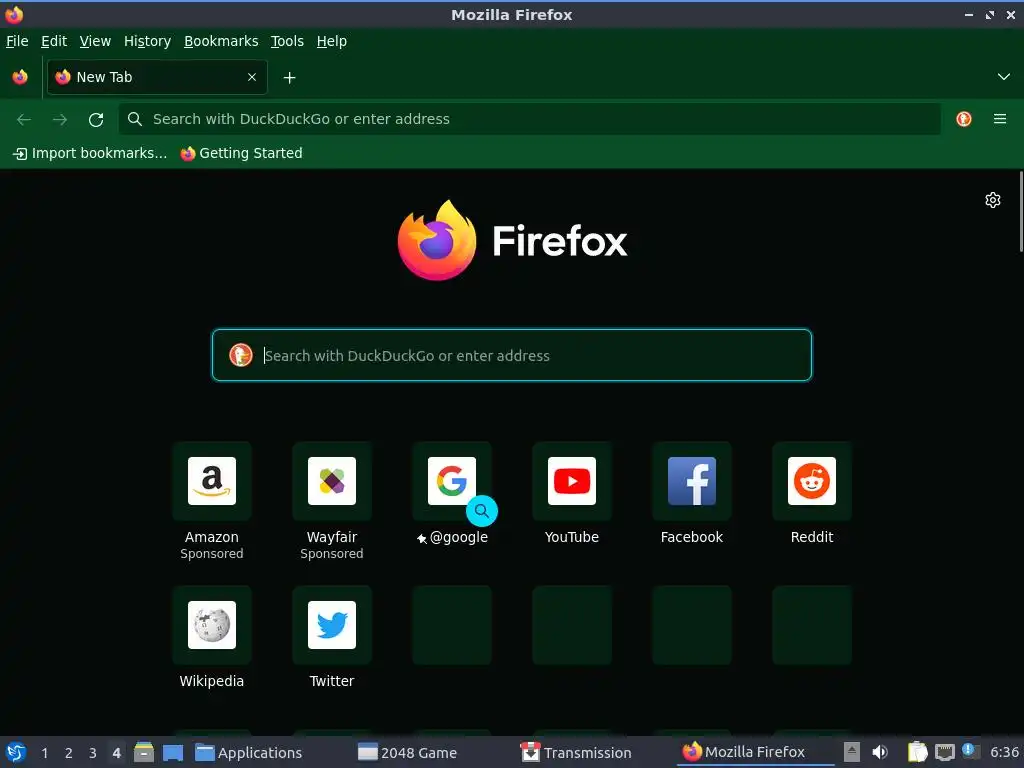Switch to workspace 2

[69, 753]
